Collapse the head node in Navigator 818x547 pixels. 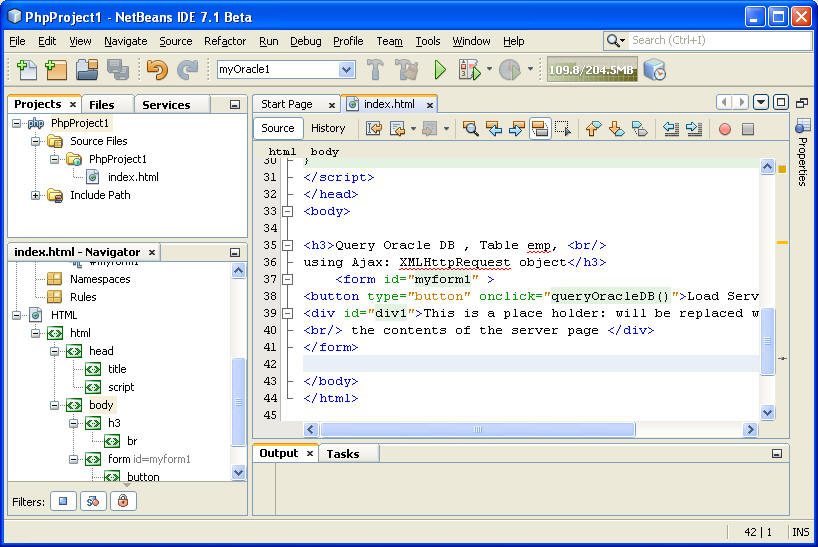point(54,351)
